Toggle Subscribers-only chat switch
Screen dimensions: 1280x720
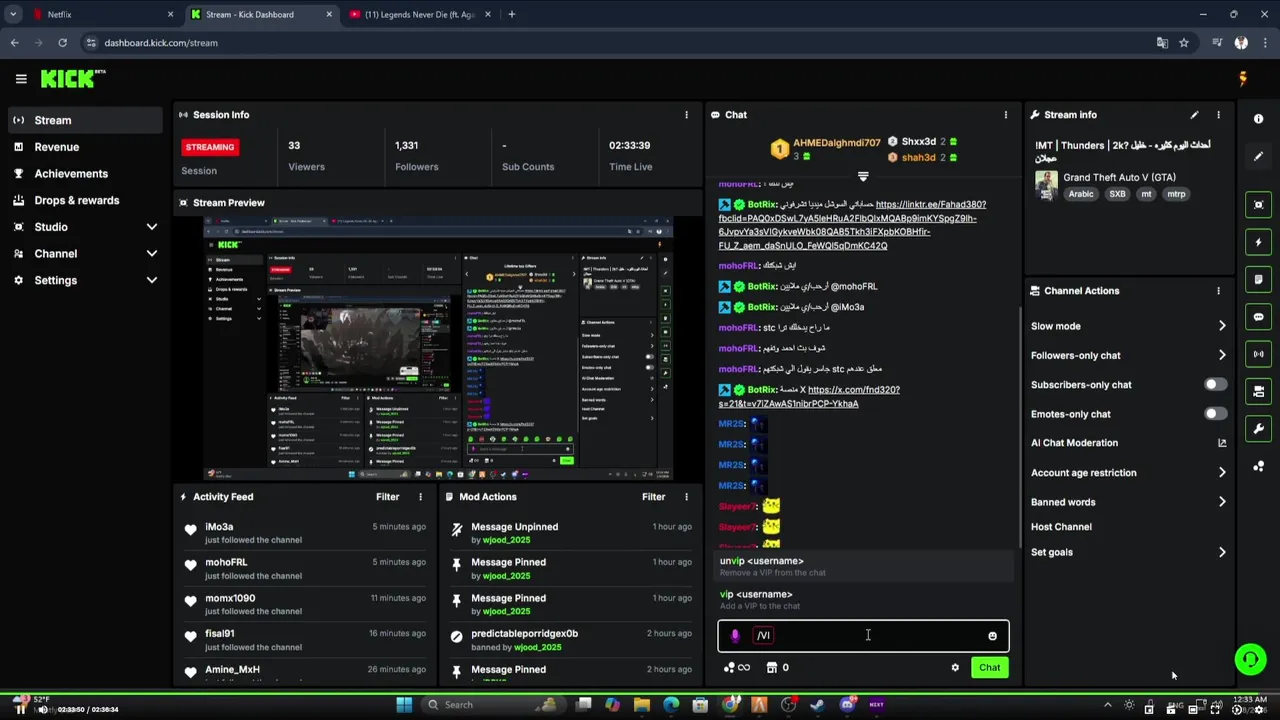pyautogui.click(x=1215, y=385)
